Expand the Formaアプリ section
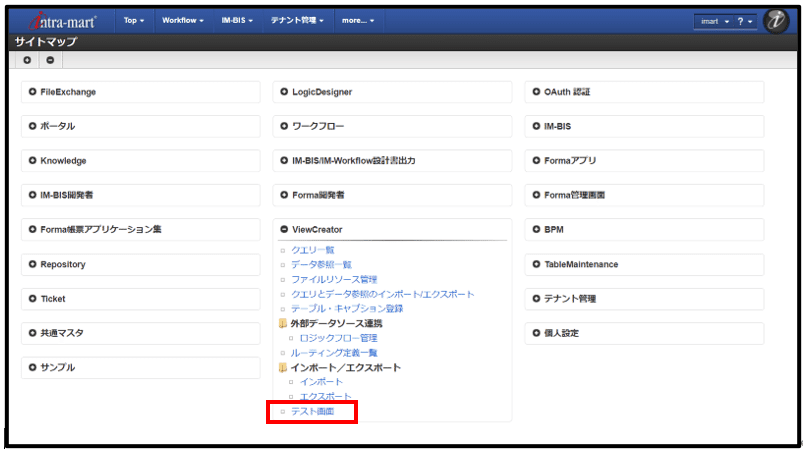 tap(644, 161)
